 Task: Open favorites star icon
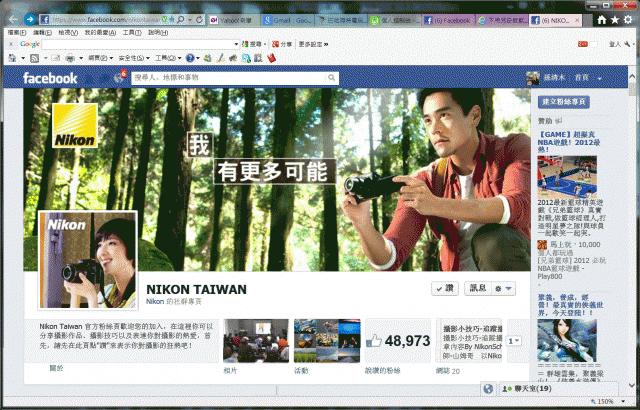pyautogui.click(x=615, y=20)
